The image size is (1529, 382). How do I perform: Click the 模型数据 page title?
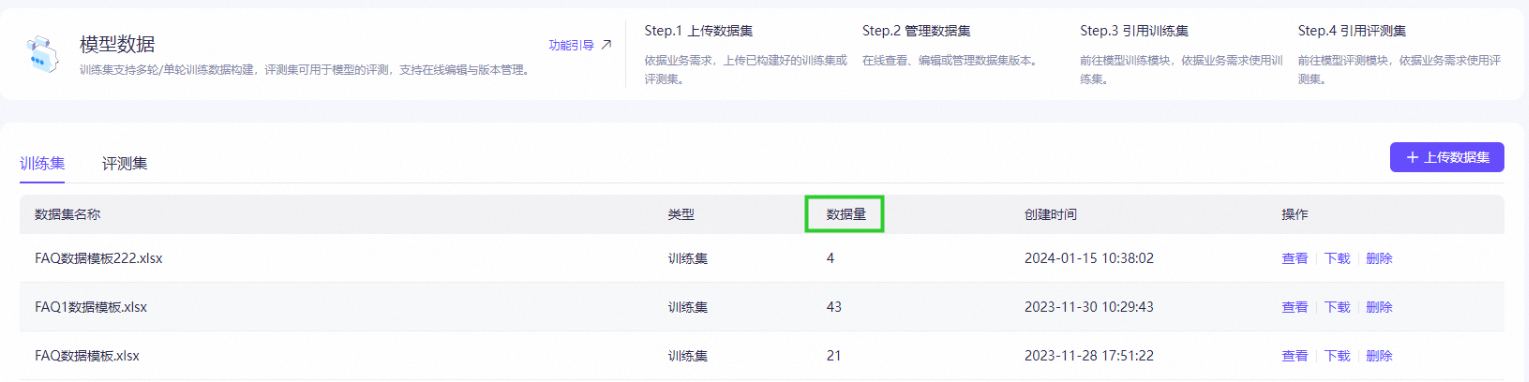click(117, 45)
